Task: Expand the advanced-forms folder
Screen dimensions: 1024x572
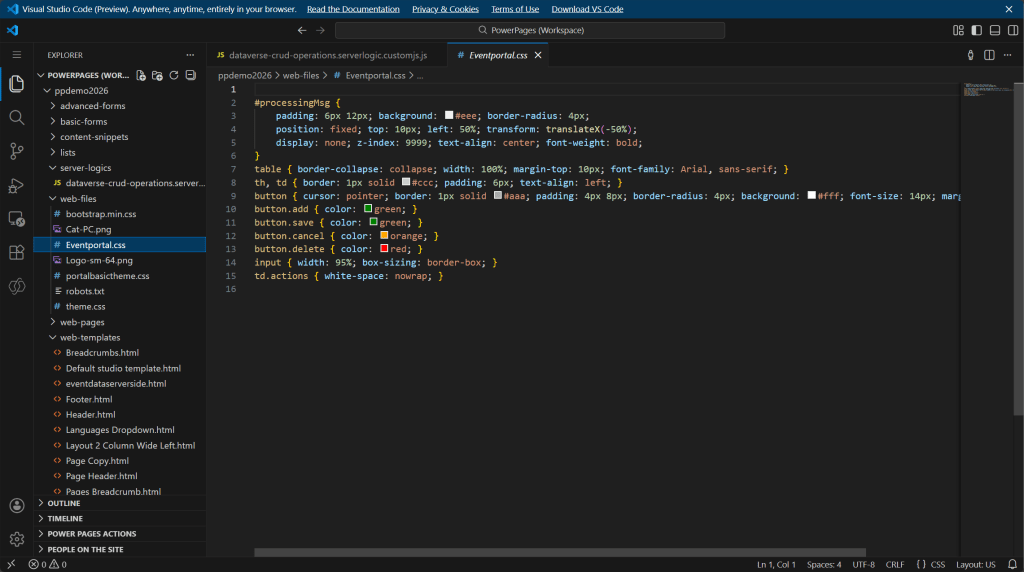Action: [x=92, y=106]
